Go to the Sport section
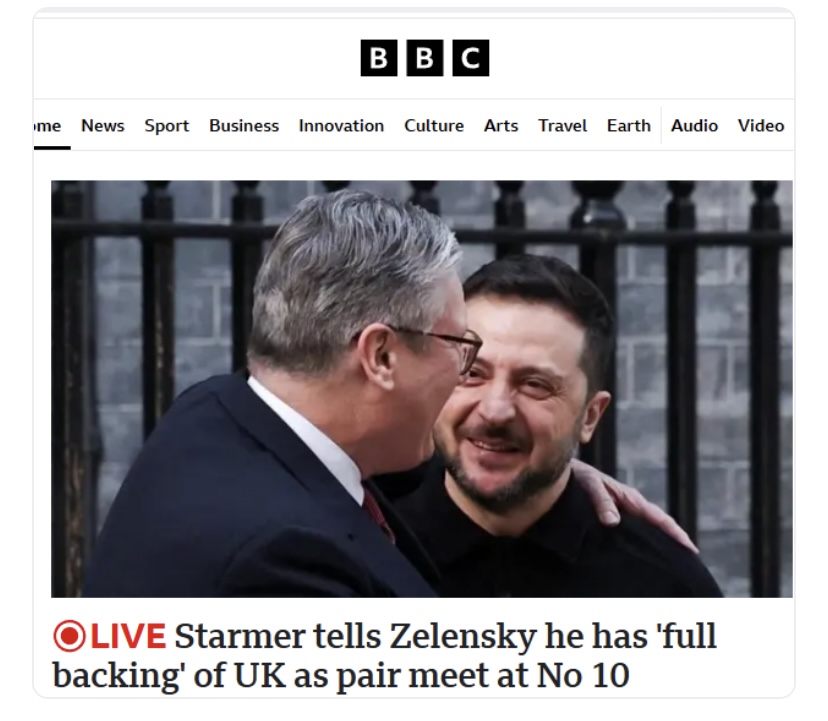828x721 pixels. pos(166,126)
